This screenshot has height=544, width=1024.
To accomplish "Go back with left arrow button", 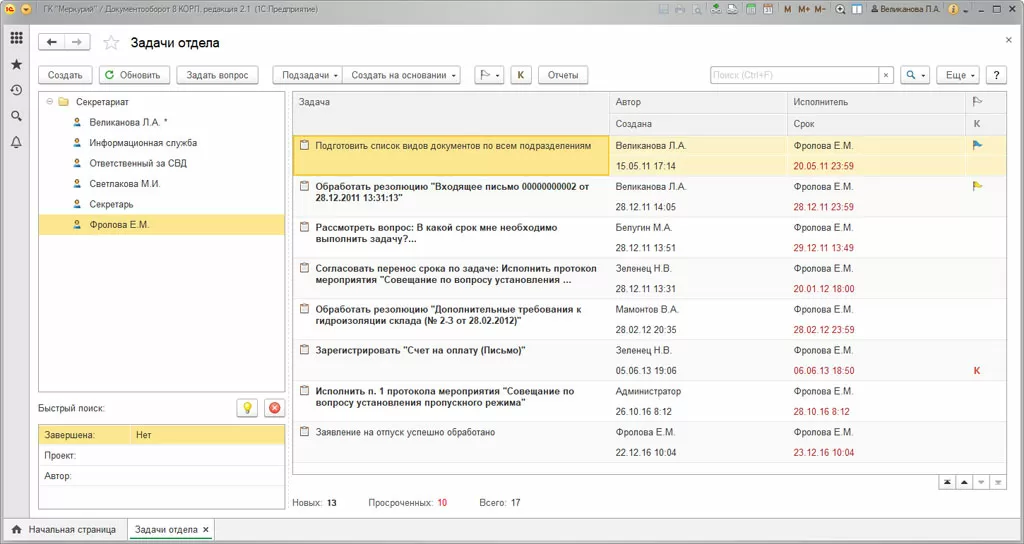I will pyautogui.click(x=52, y=42).
